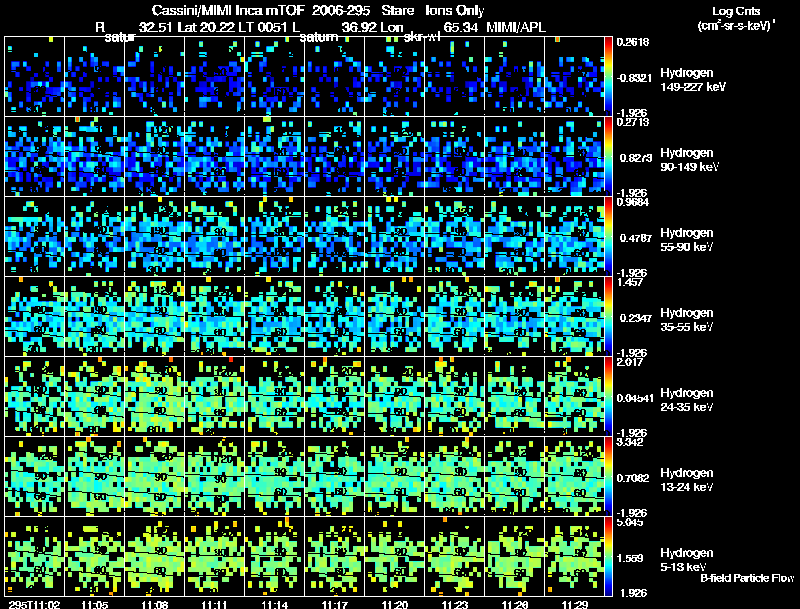Click the B-field Particle Flow label

(x=747, y=578)
